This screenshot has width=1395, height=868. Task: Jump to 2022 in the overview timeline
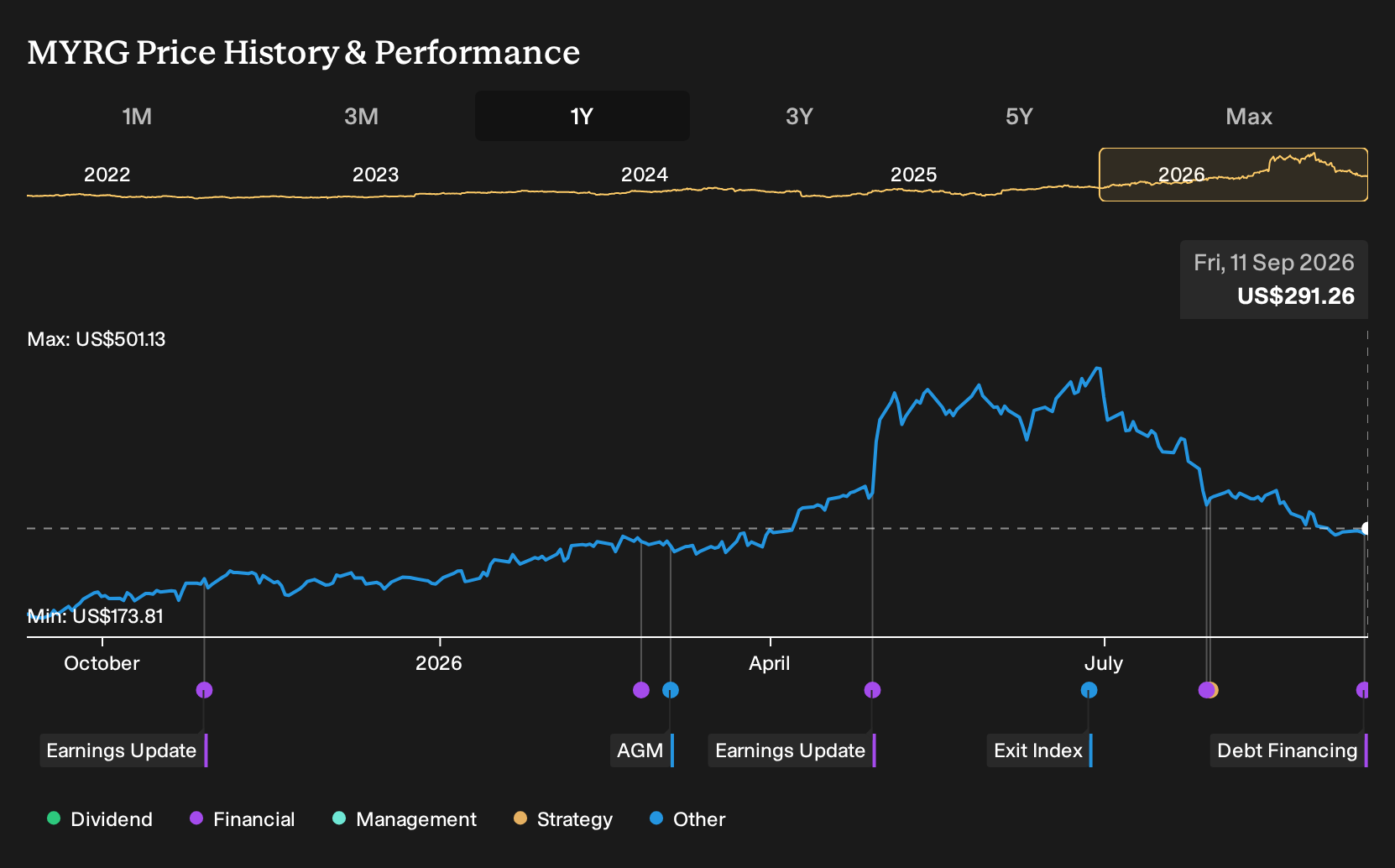[107, 175]
